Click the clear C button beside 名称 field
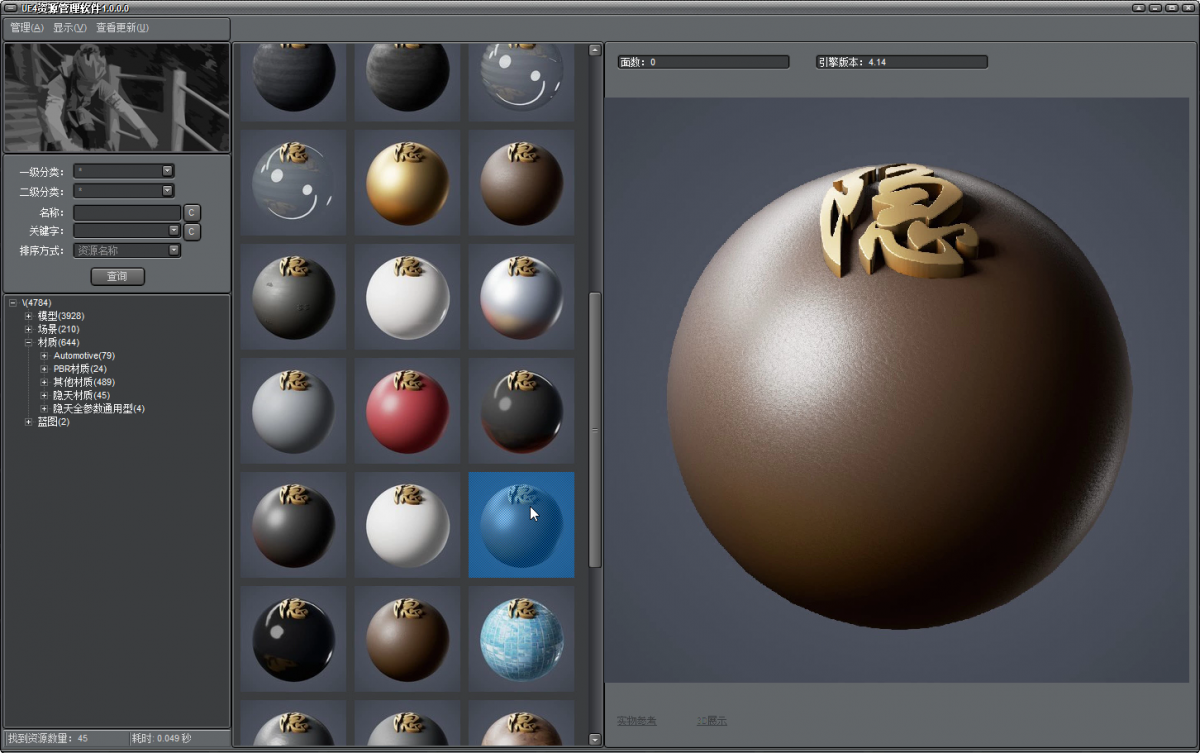Screen dimensions: 1200x753 tap(192, 213)
